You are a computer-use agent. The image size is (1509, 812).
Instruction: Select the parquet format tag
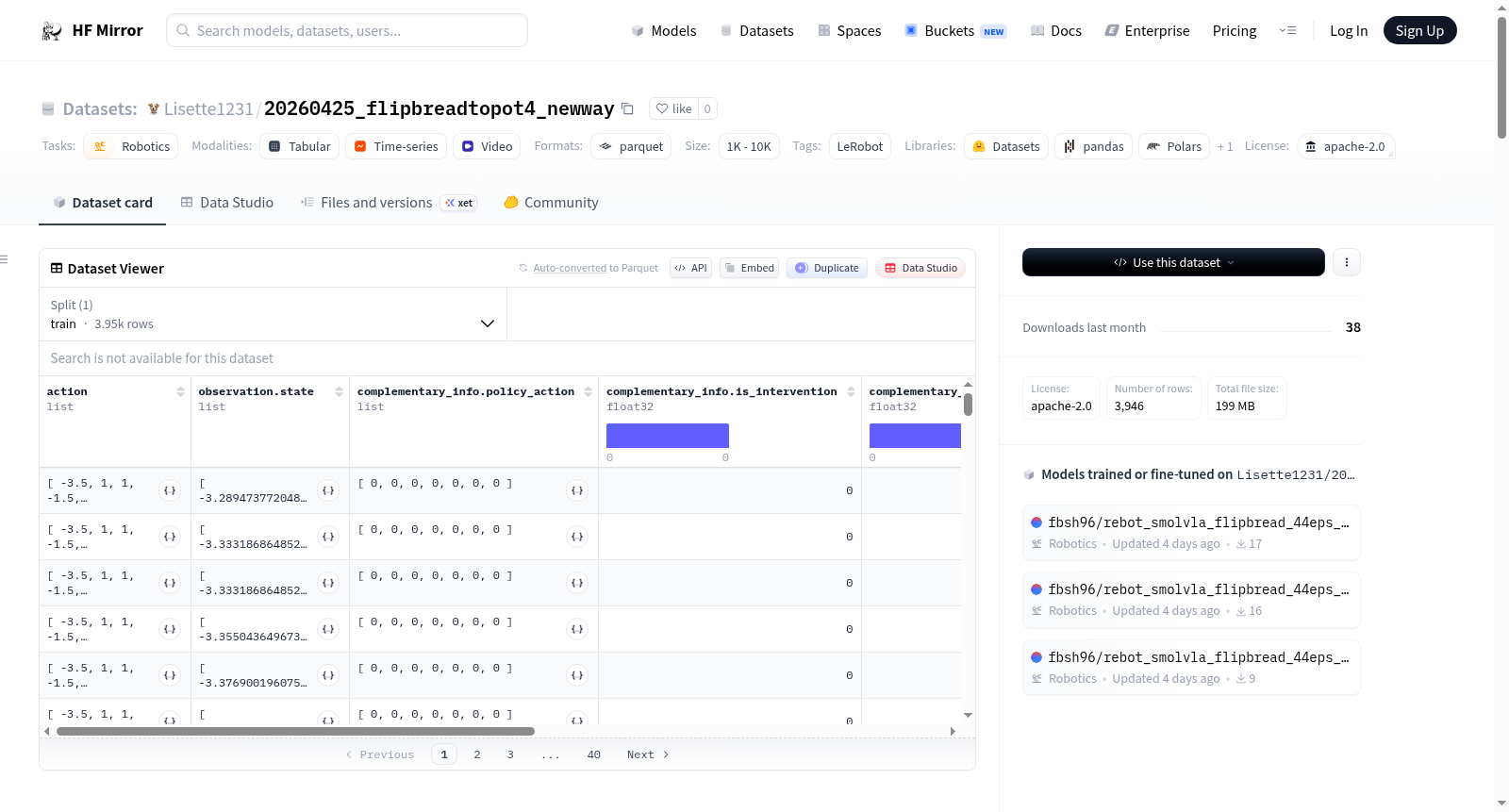point(631,146)
